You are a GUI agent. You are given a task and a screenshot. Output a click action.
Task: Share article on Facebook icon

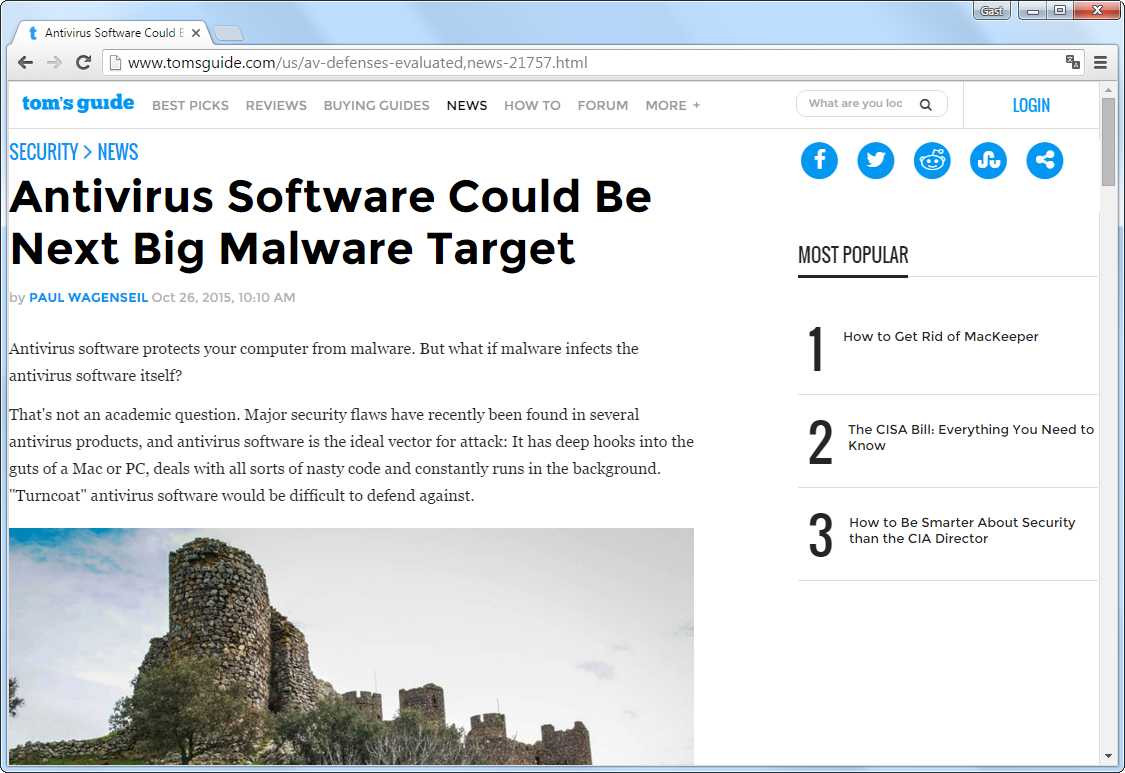tap(819, 160)
